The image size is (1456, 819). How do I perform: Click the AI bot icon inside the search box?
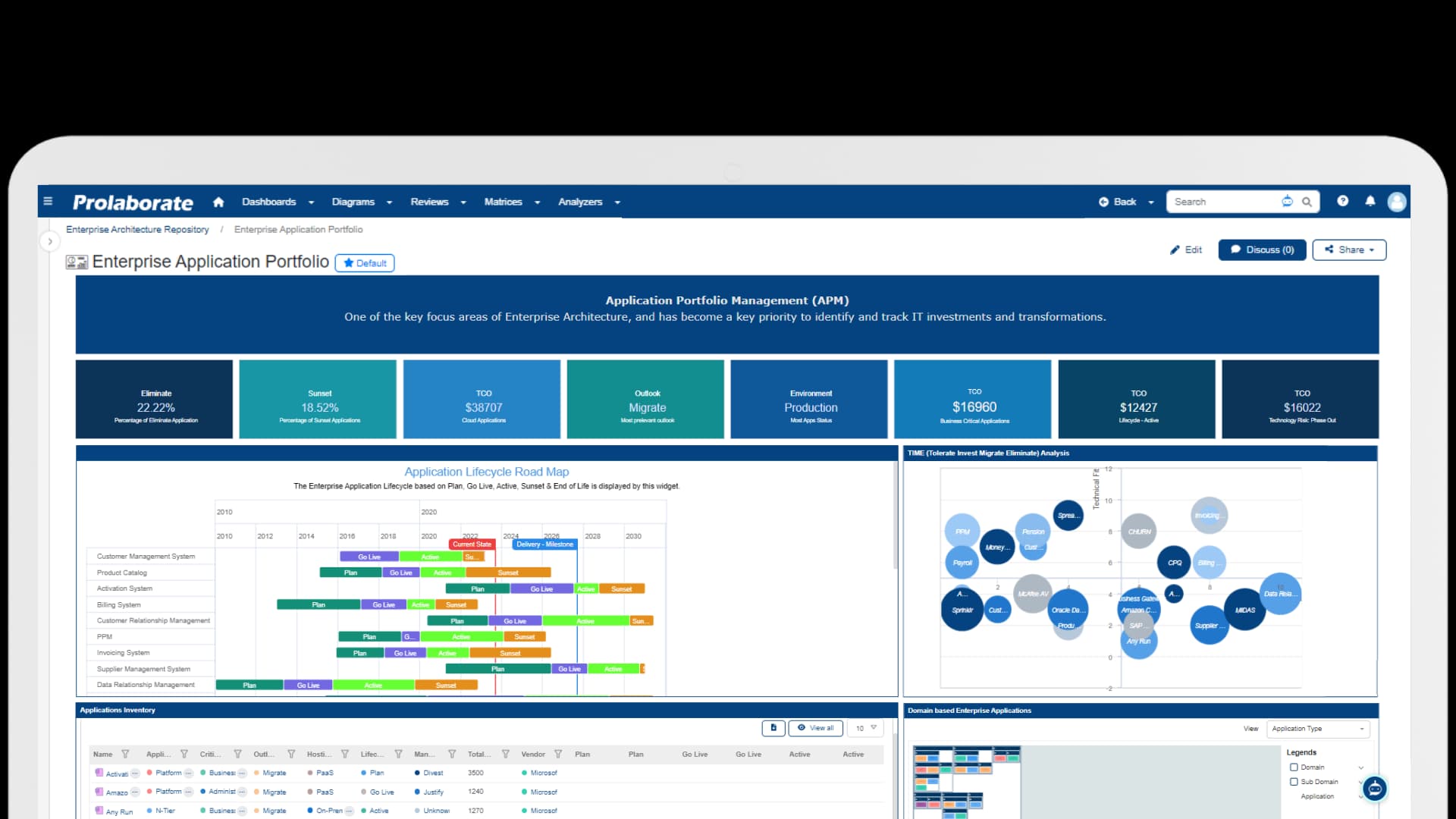[1287, 202]
